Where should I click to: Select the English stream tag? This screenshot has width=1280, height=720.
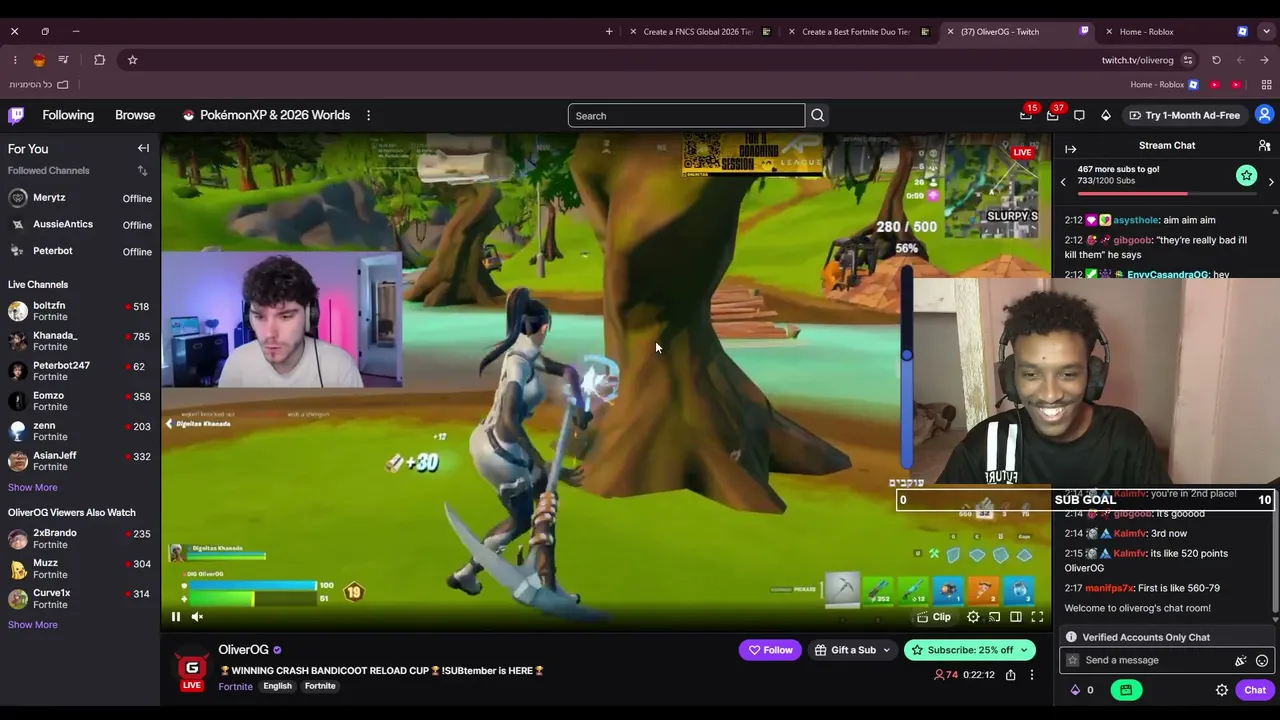[x=278, y=686]
